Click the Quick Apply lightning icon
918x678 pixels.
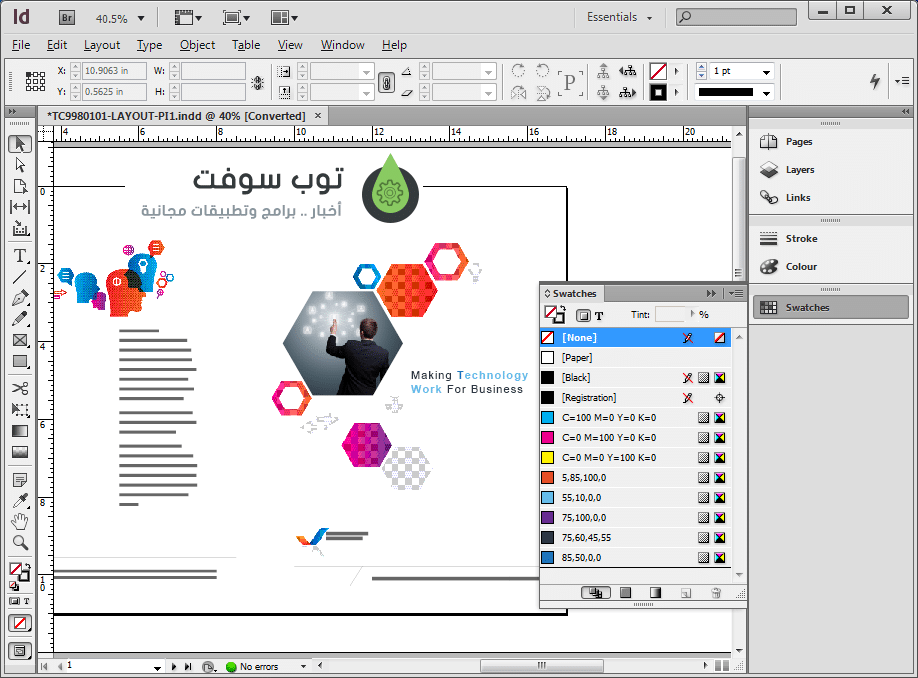(x=875, y=81)
